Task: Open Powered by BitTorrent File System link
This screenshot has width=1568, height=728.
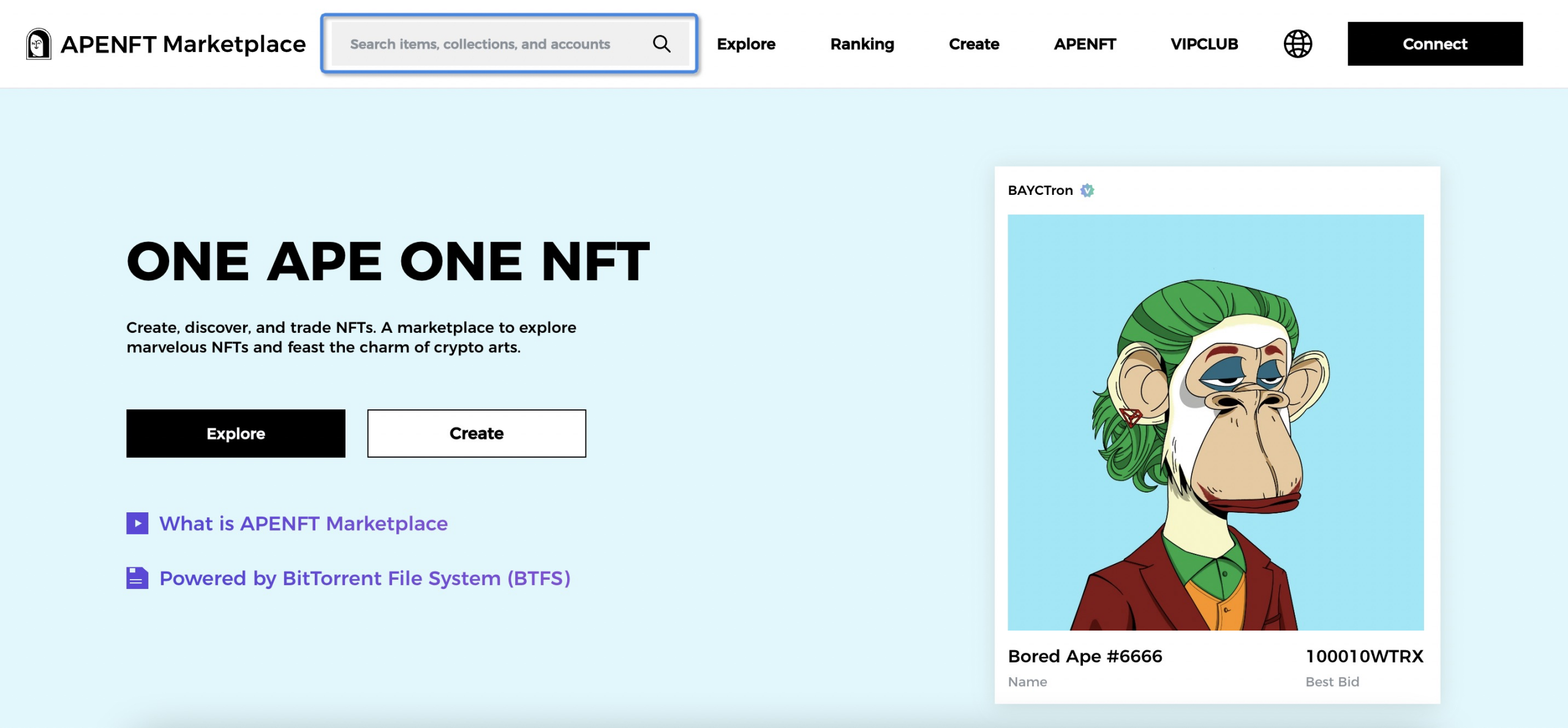Action: 365,578
